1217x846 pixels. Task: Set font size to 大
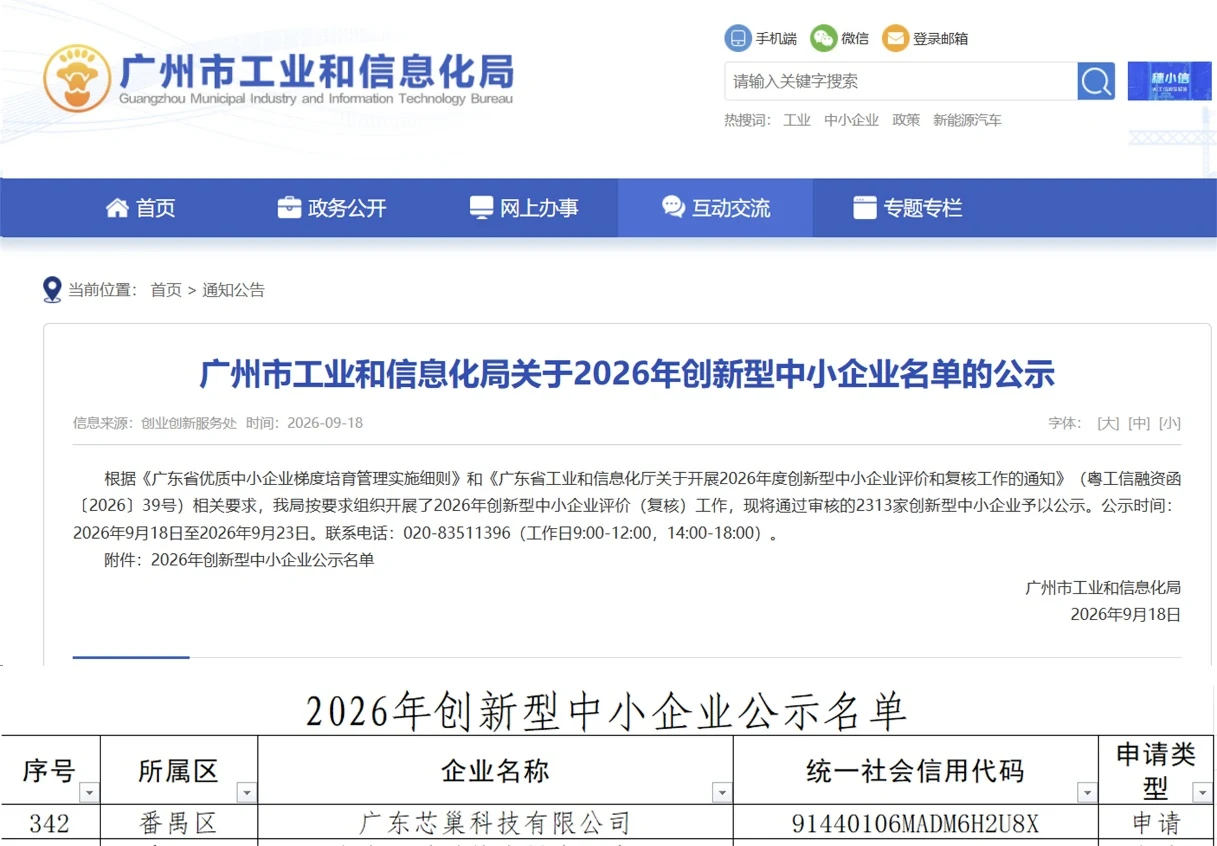coord(1108,423)
